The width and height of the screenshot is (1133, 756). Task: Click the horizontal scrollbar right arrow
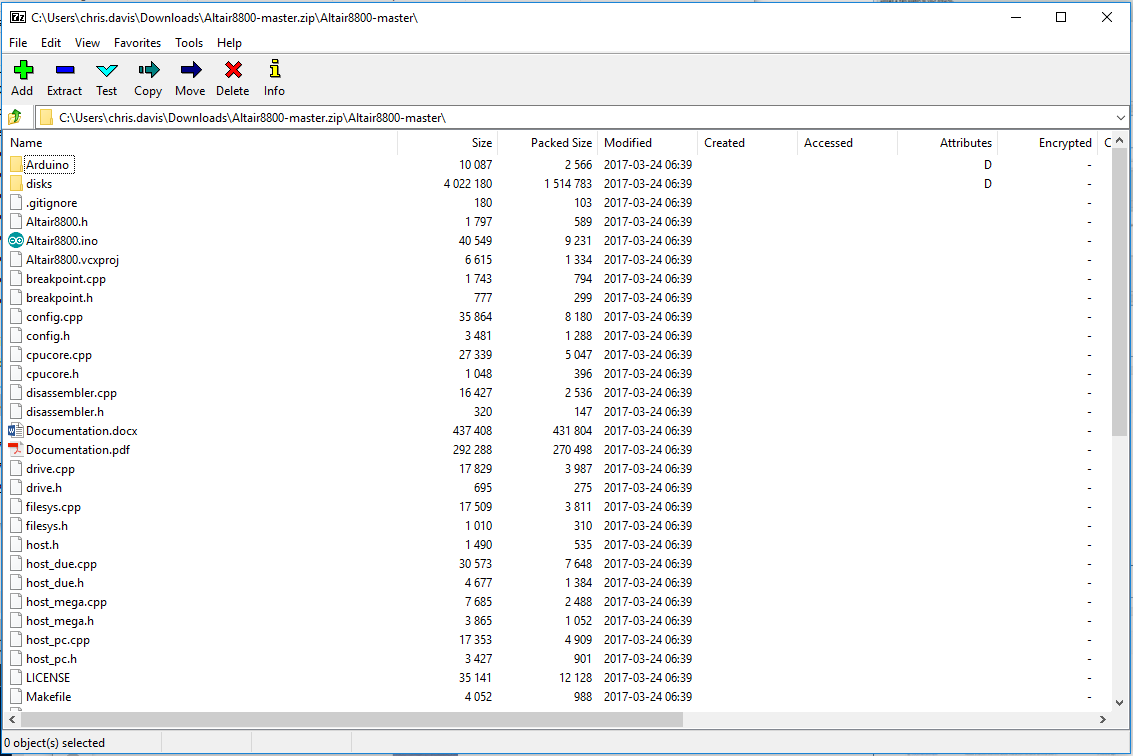click(1103, 719)
